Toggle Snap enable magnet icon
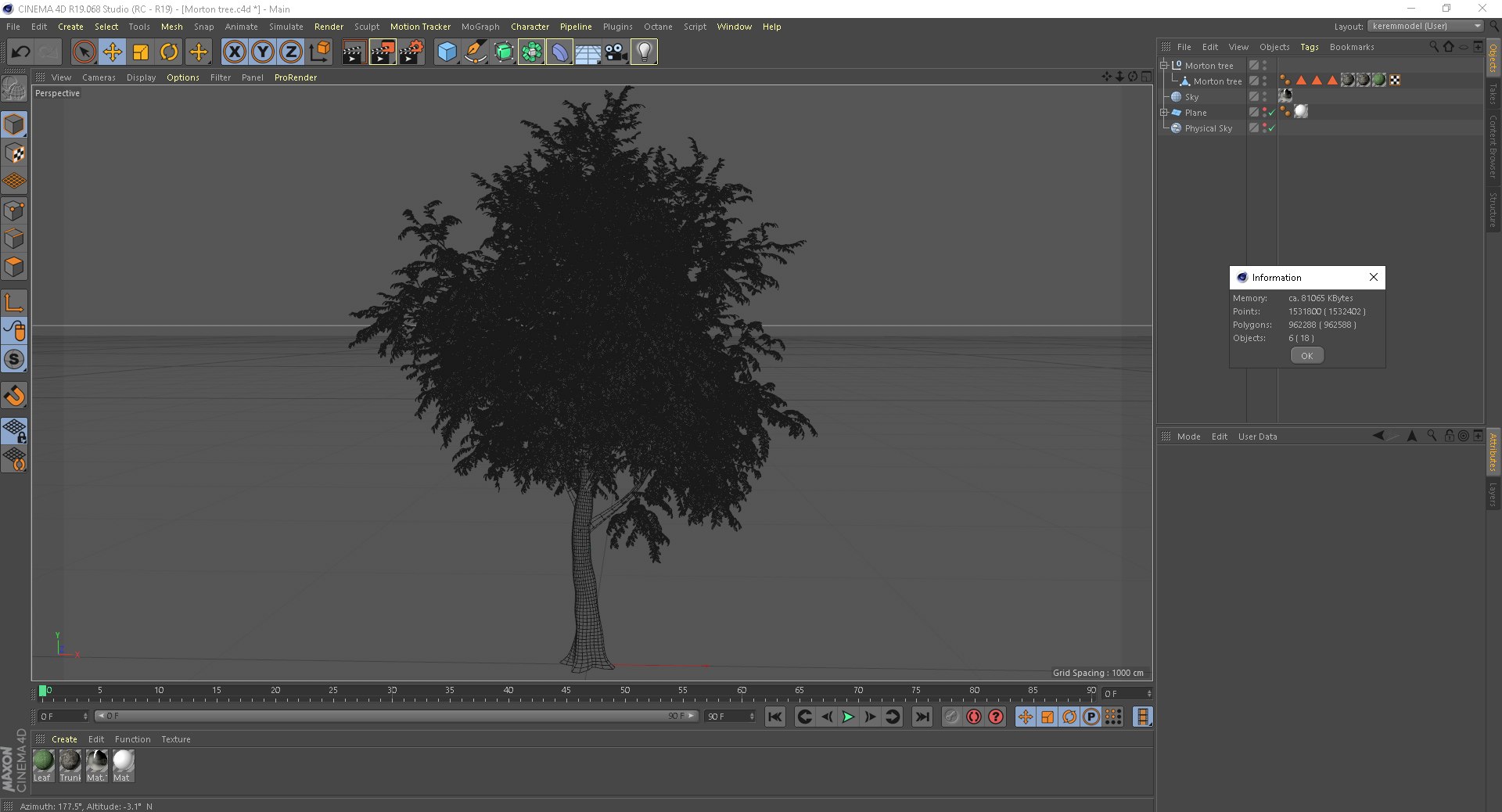This screenshot has height=812, width=1502. [x=14, y=396]
